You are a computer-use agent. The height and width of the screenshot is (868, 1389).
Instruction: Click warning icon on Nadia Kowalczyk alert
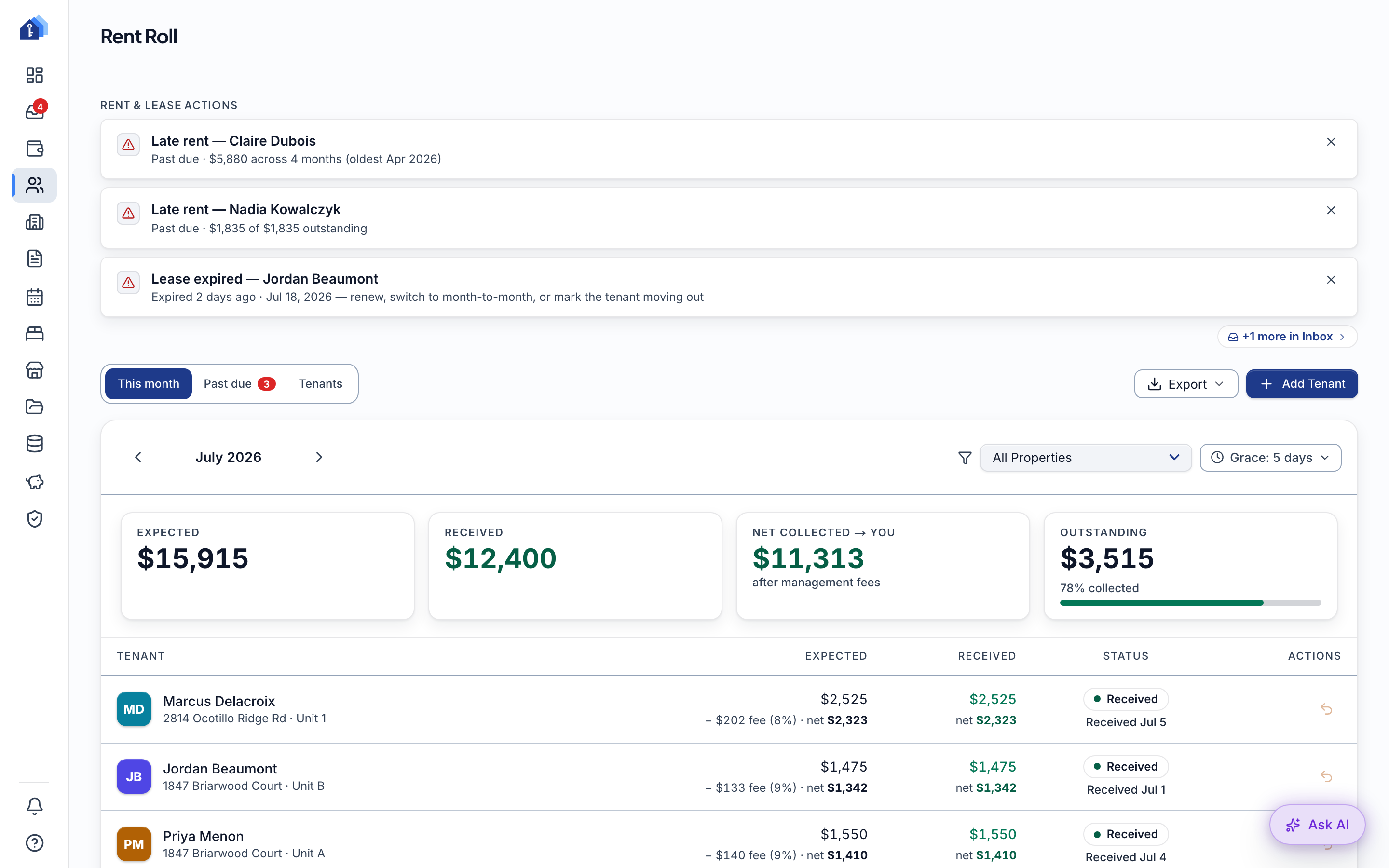128,214
